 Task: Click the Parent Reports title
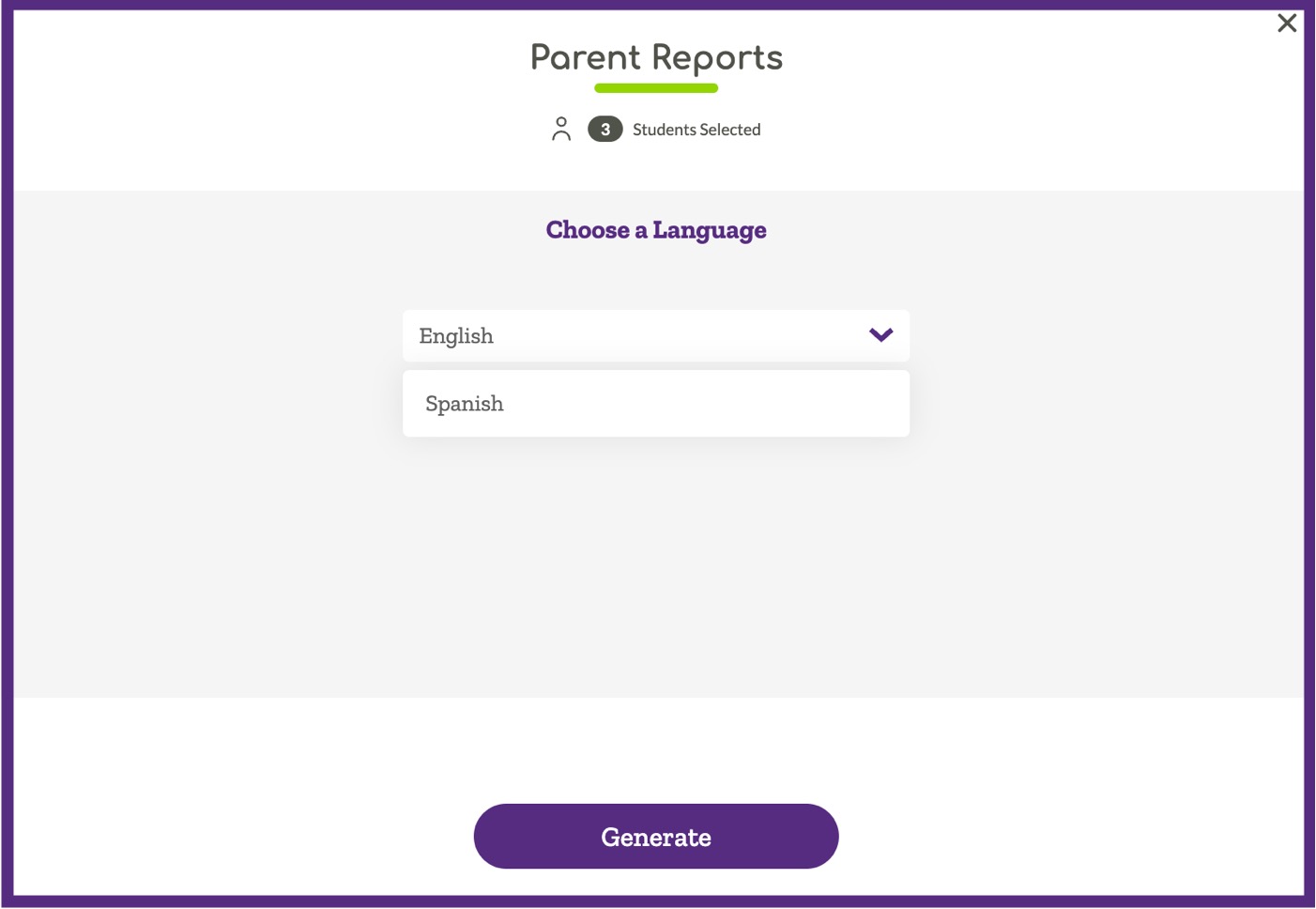coord(655,57)
